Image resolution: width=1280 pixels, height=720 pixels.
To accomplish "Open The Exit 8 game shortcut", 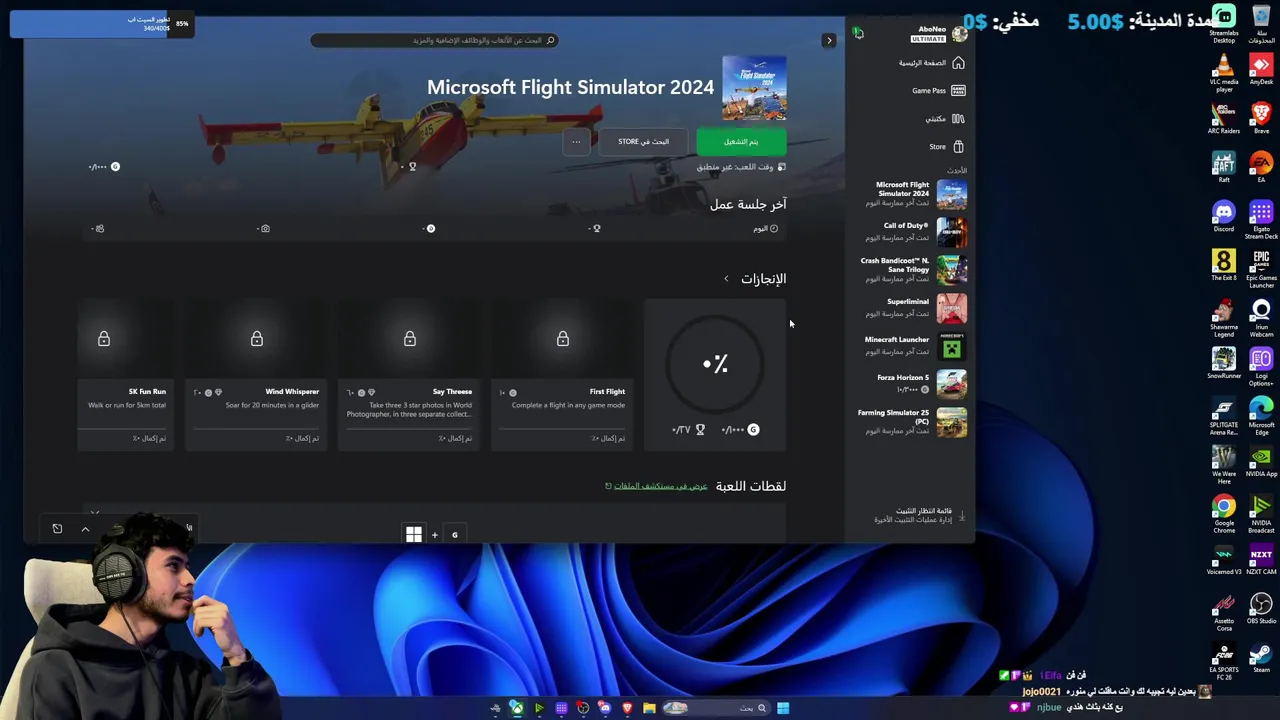I will pos(1224,265).
